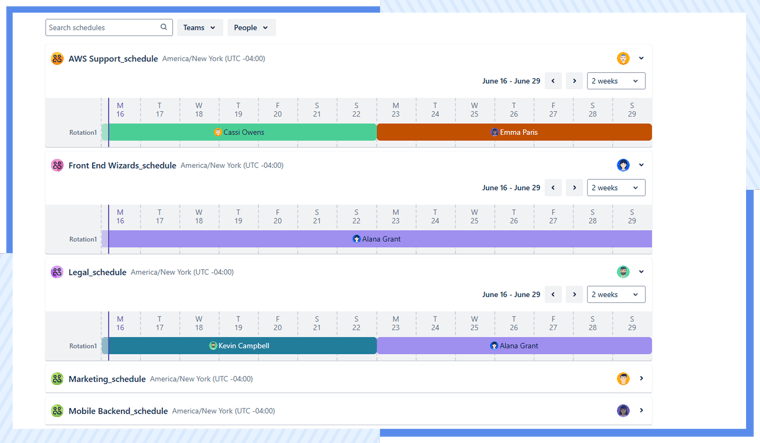The width and height of the screenshot is (760, 443).
Task: Click the search magnifier icon
Action: tap(164, 27)
